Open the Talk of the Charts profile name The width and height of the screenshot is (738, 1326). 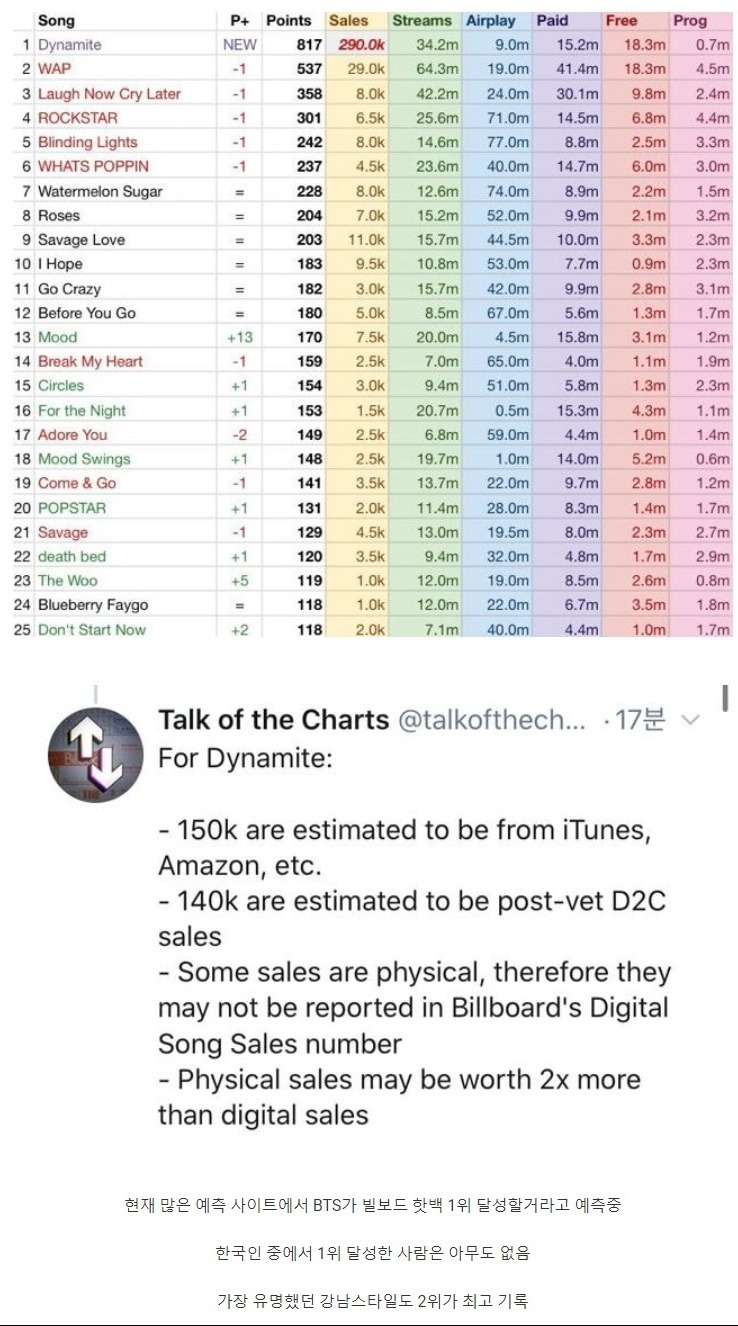(273, 720)
